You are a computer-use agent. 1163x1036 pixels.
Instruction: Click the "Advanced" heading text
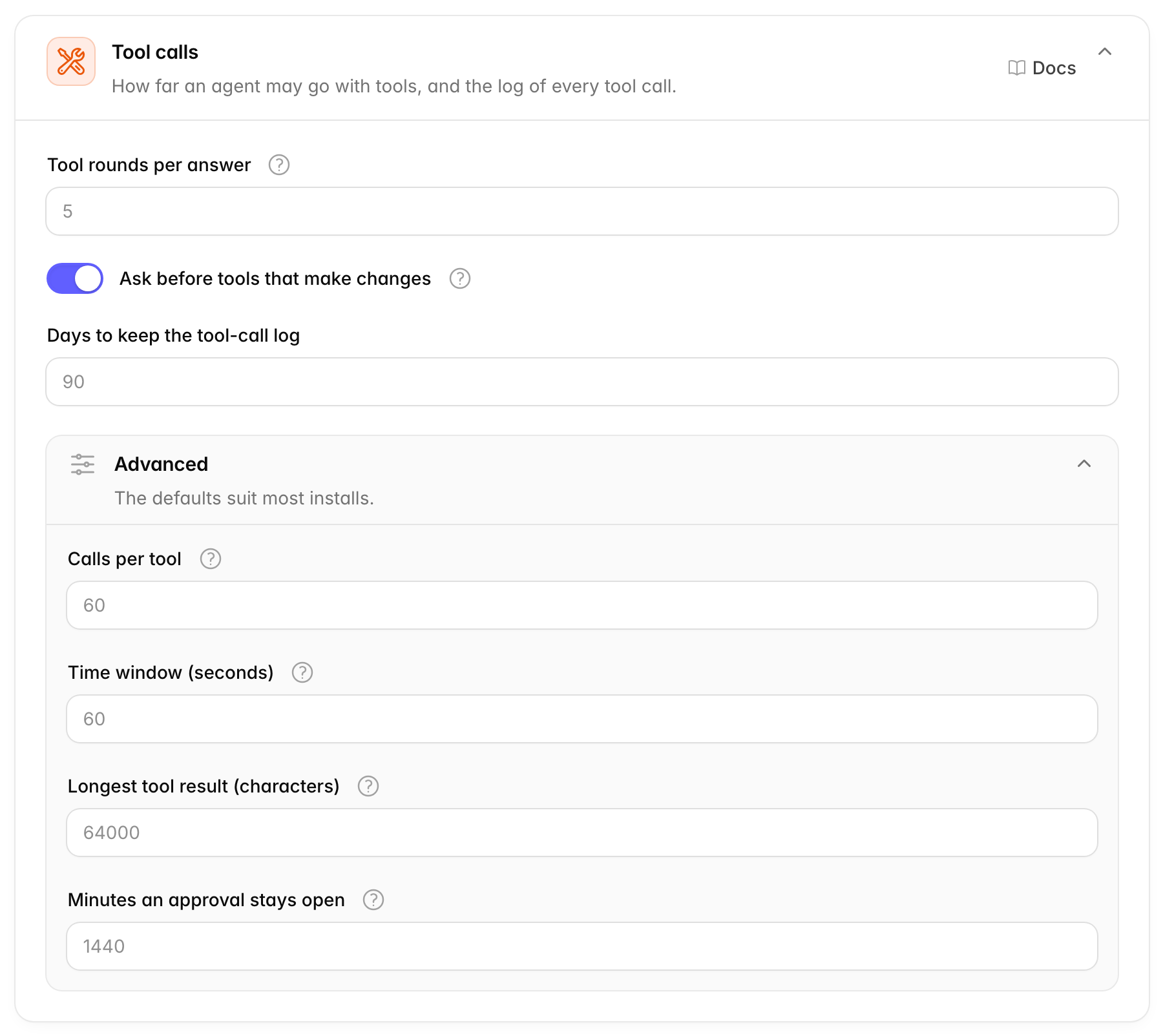coord(162,464)
